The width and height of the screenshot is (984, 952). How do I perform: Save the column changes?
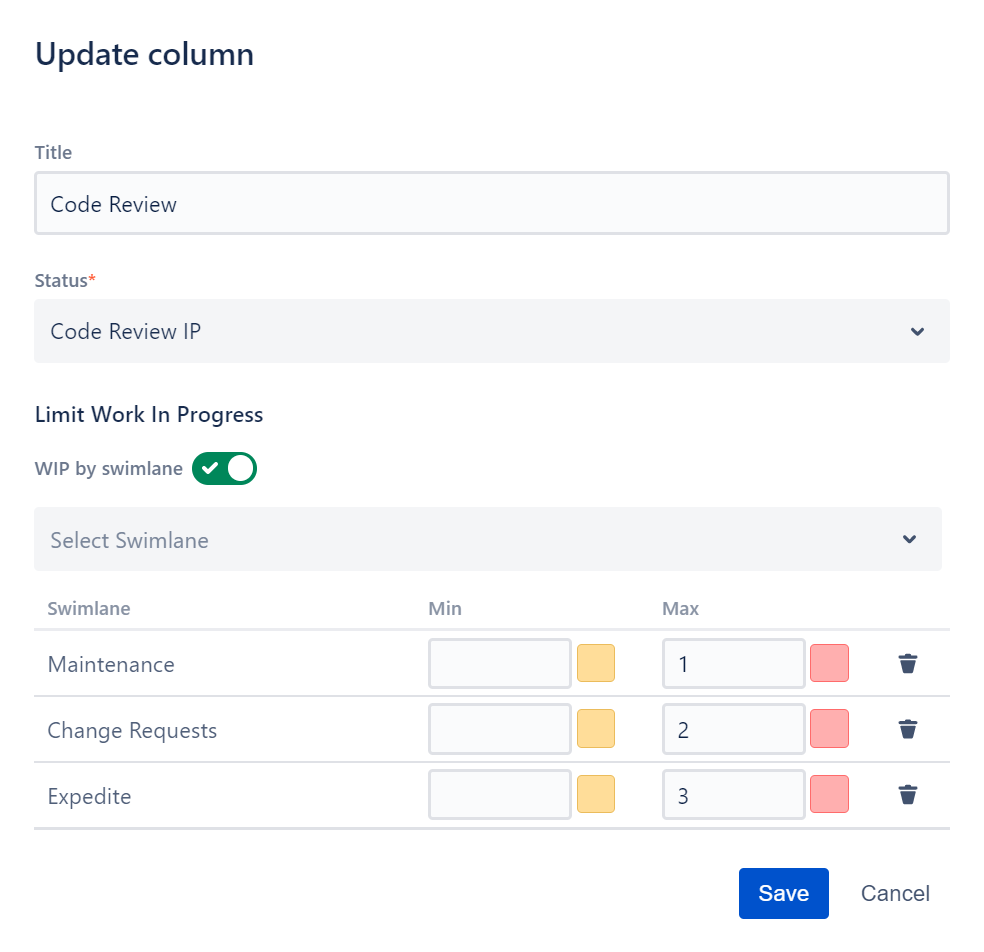click(x=783, y=893)
